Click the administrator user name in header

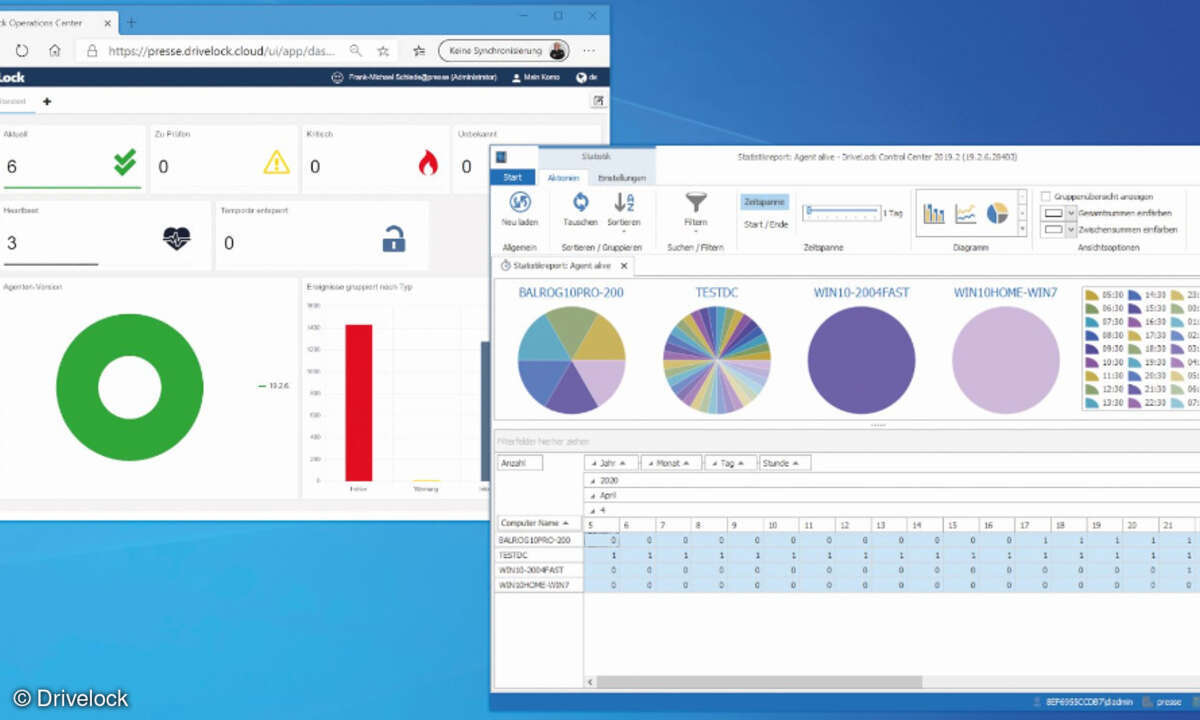coord(421,77)
